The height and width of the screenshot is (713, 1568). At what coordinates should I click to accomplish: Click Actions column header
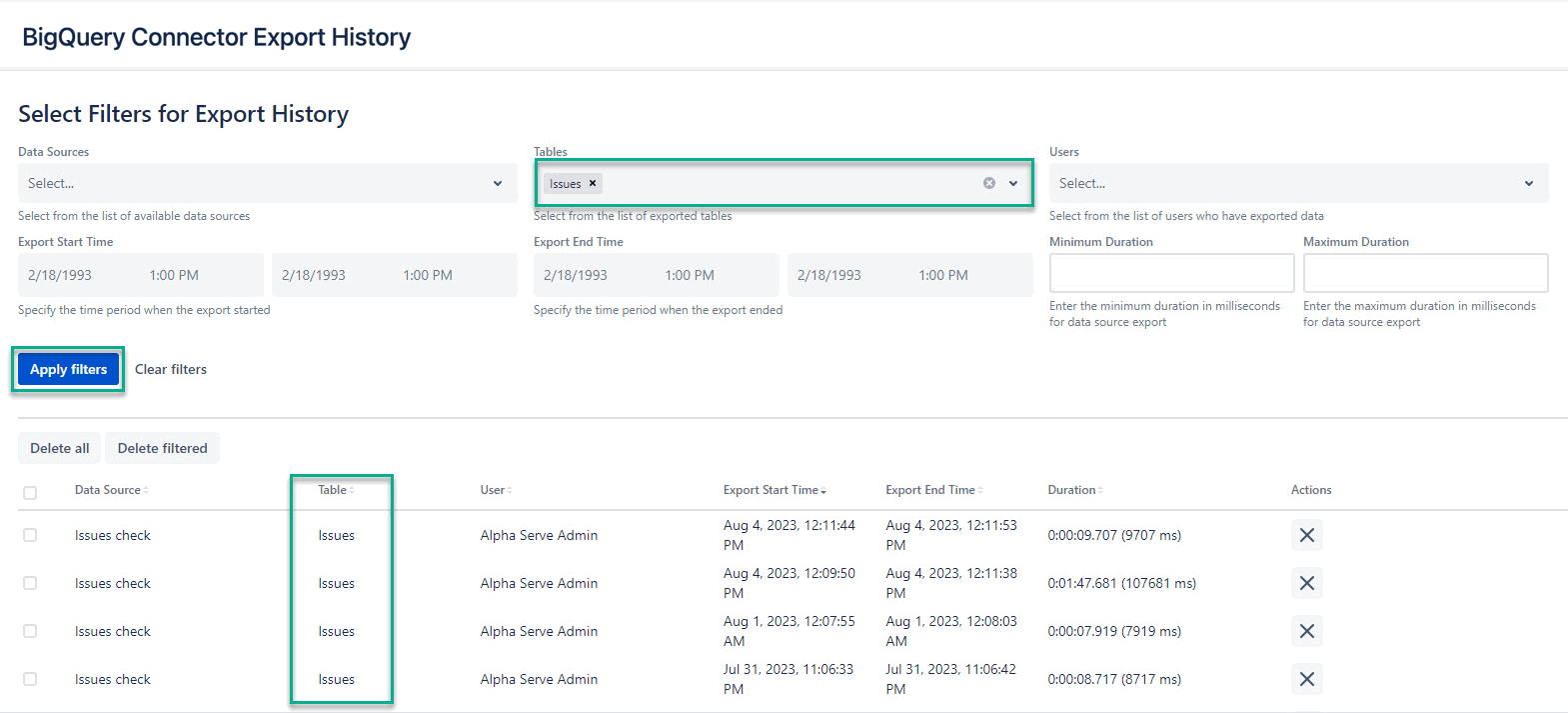1311,490
